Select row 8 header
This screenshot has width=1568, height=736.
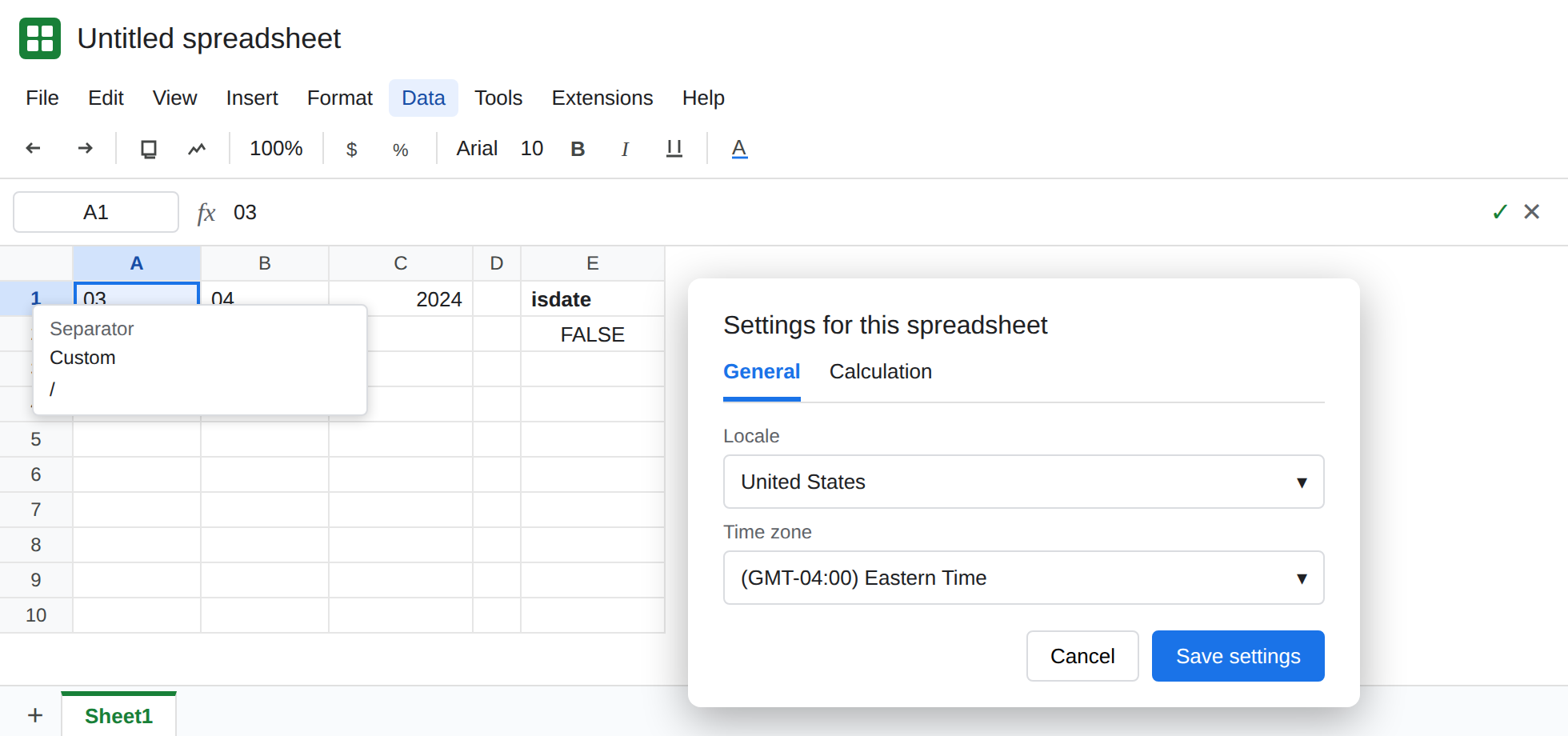coord(36,545)
